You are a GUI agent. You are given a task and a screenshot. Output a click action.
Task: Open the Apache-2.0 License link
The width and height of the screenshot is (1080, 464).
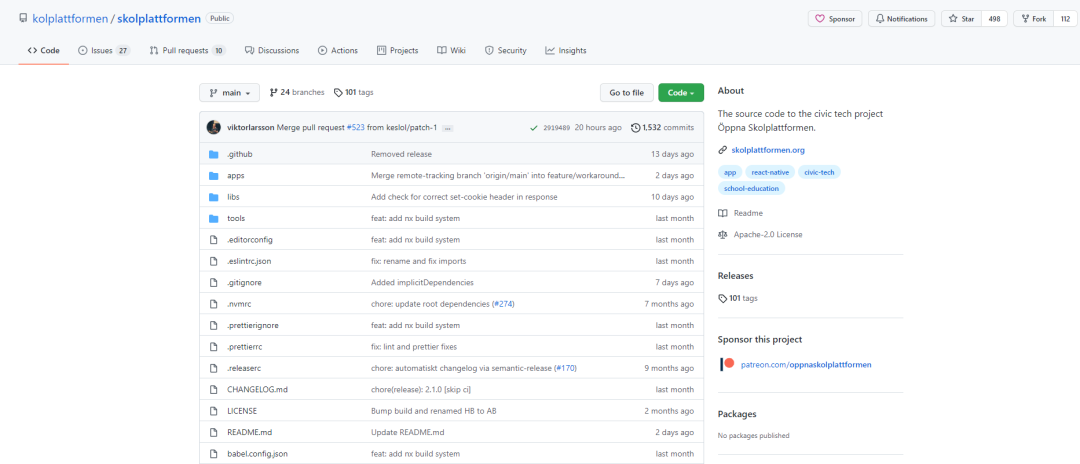[768, 234]
